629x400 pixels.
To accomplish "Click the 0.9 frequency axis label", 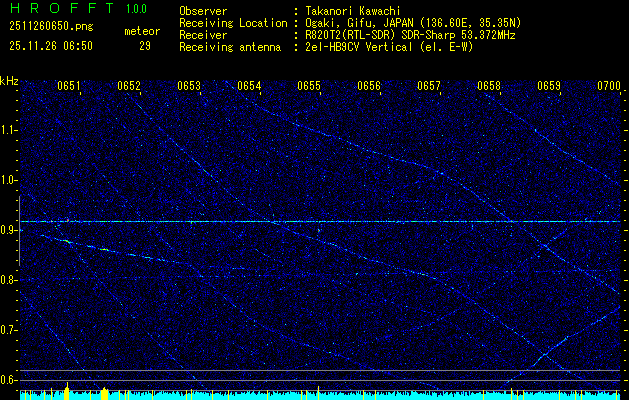I will tap(9, 230).
